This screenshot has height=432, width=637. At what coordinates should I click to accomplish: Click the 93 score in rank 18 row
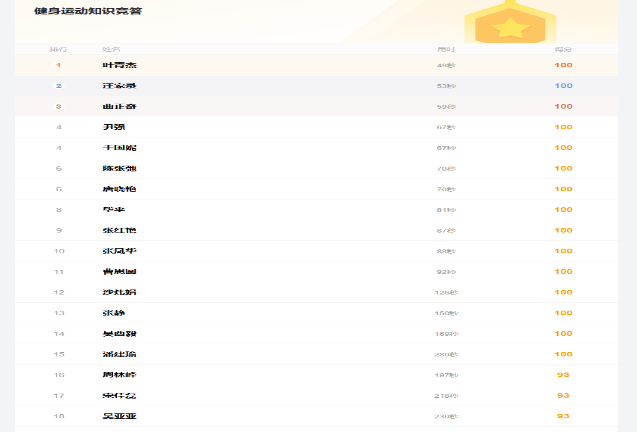[x=563, y=416]
